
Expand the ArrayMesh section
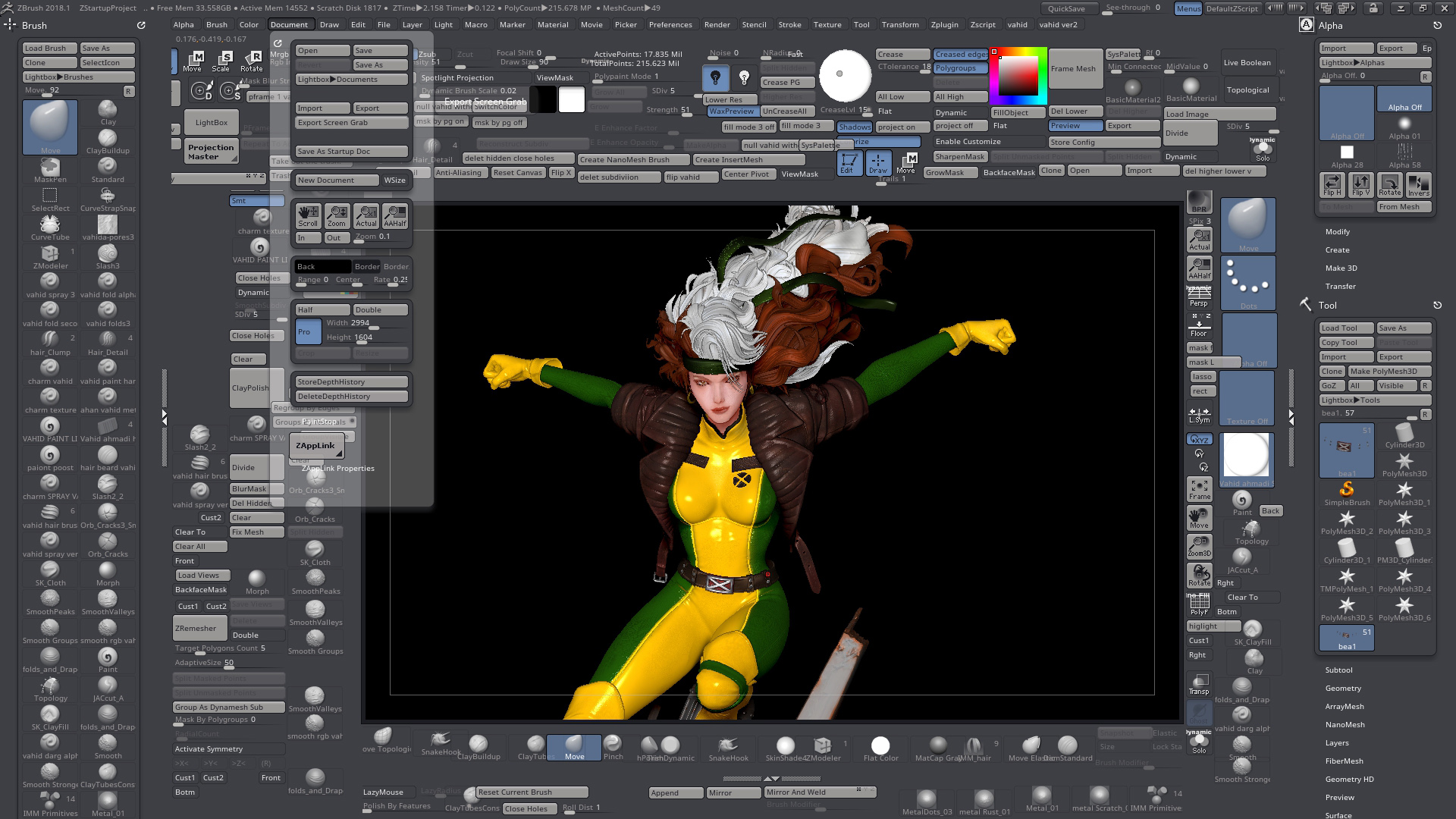coord(1345,707)
